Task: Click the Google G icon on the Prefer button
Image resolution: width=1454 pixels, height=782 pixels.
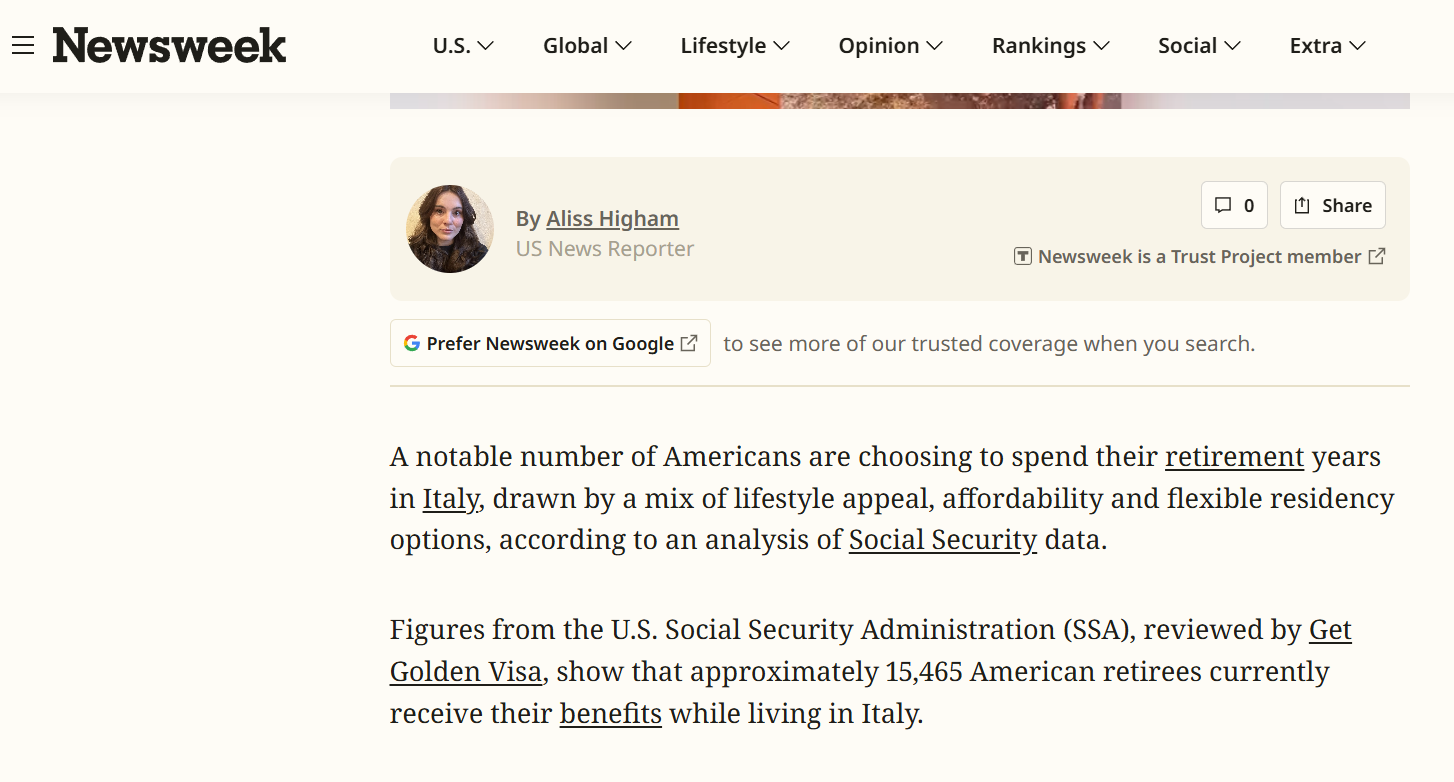Action: click(x=412, y=343)
